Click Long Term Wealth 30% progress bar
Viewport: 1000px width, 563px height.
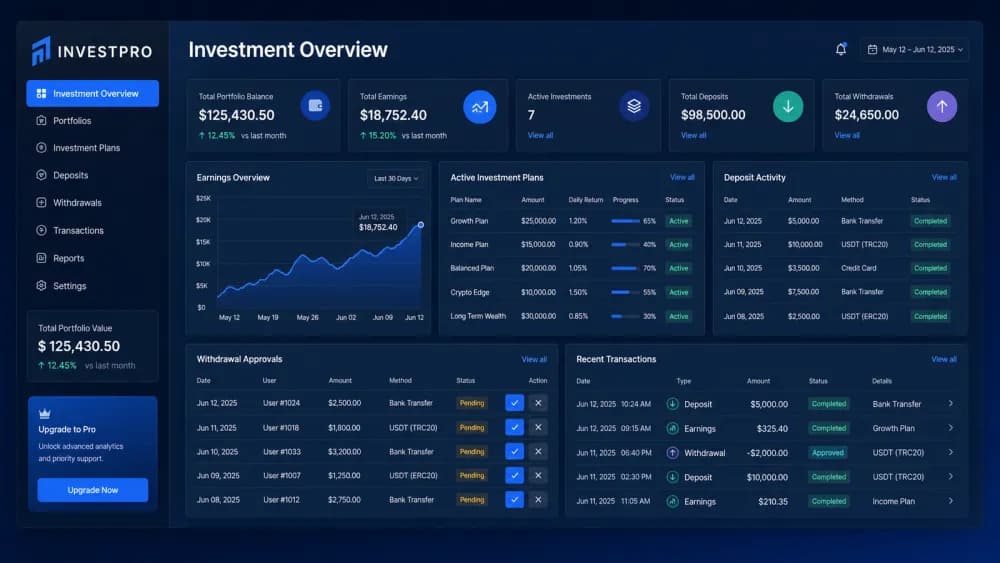[x=625, y=316]
